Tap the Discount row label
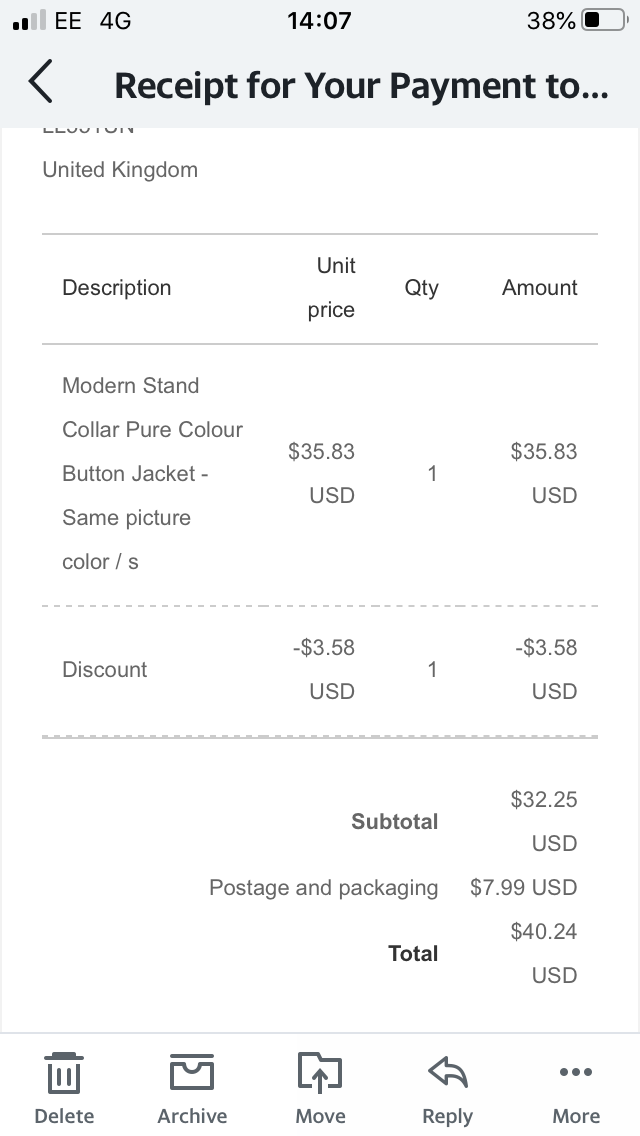 [104, 669]
